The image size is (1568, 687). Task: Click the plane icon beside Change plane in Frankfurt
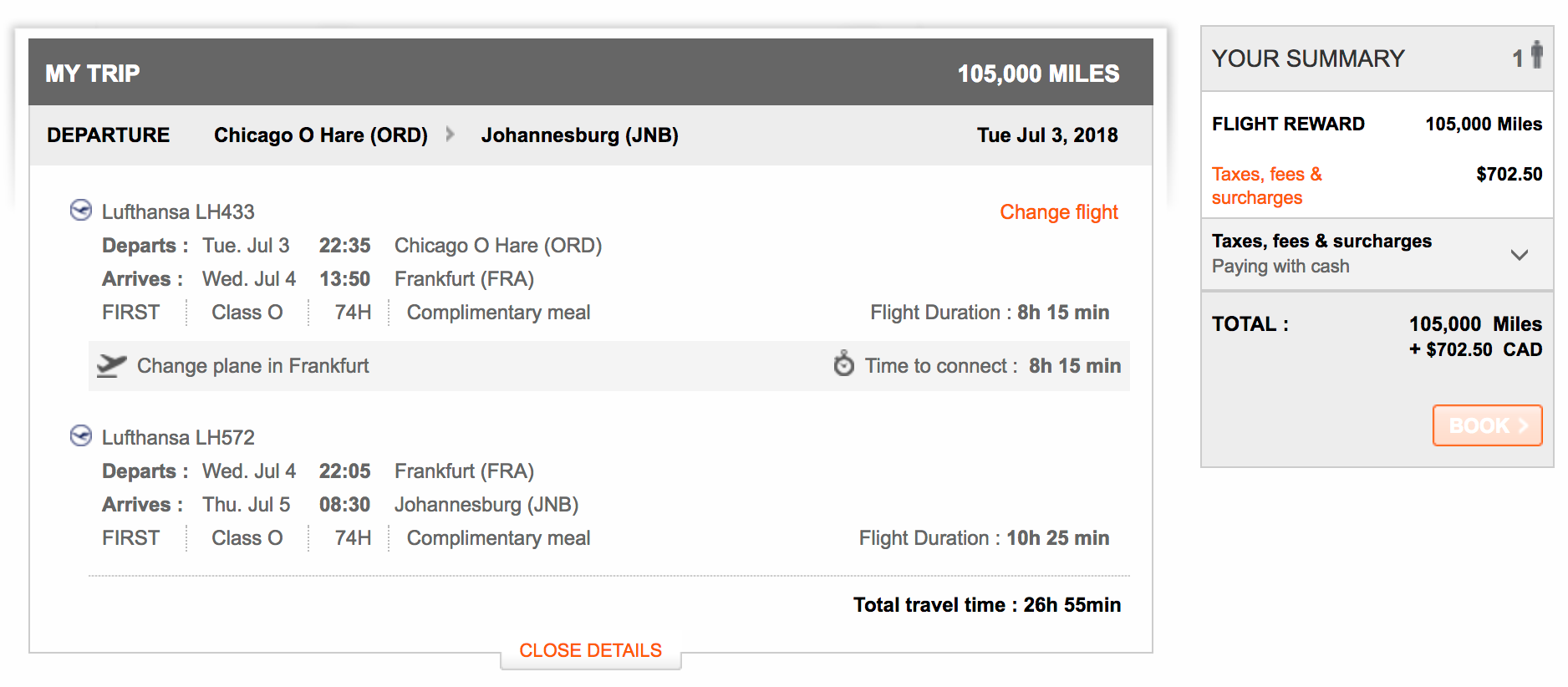pyautogui.click(x=111, y=365)
